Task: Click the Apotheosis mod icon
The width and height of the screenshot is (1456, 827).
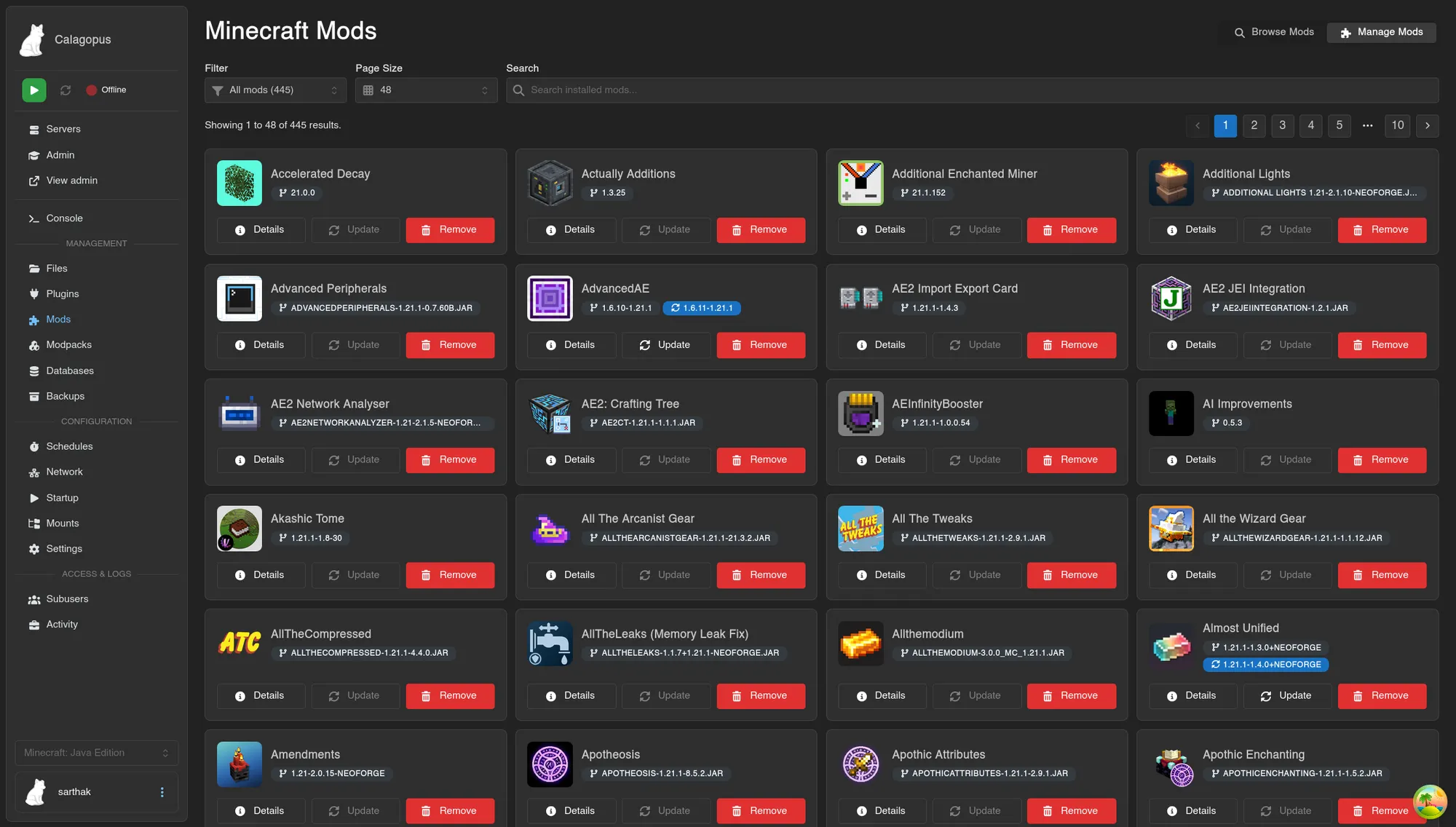Action: (x=550, y=764)
